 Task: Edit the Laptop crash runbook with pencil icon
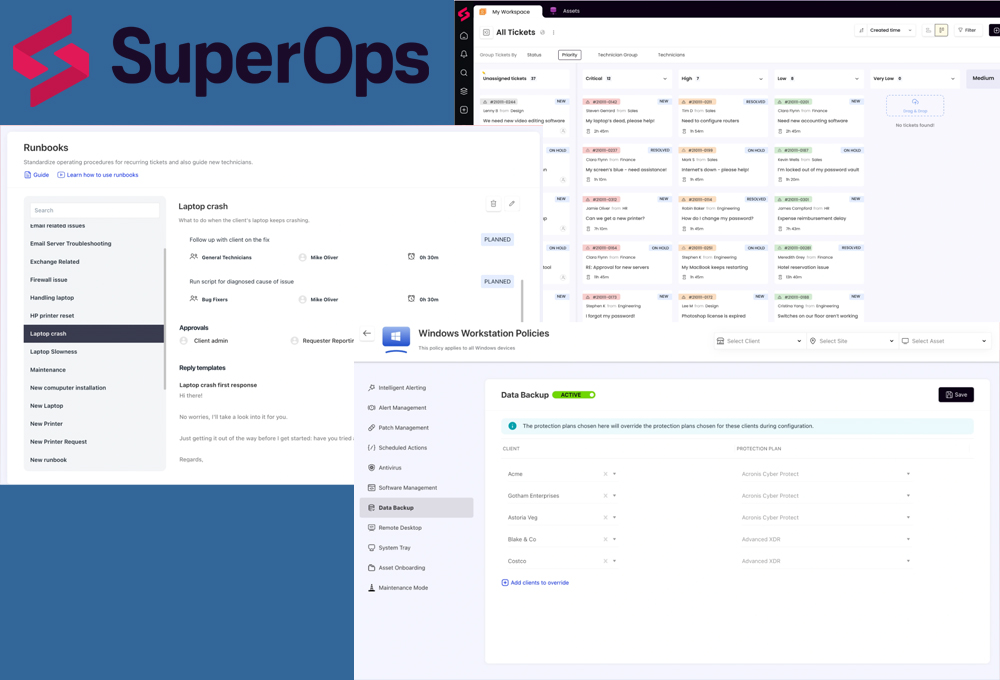(512, 204)
